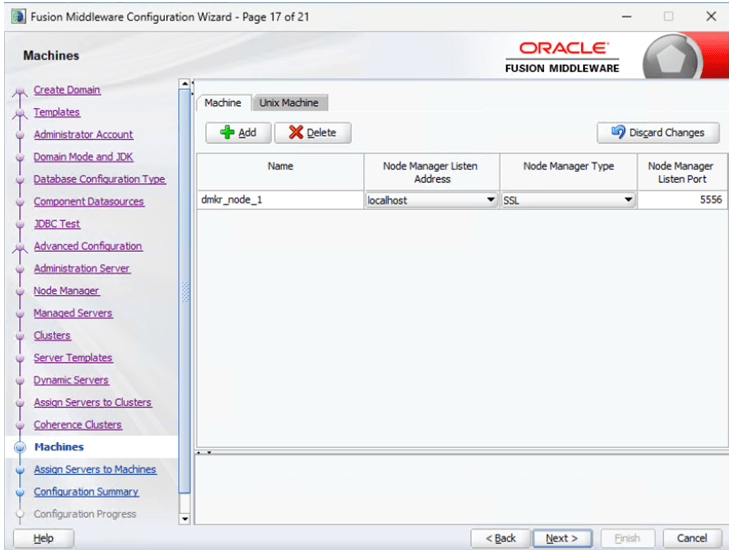Click the Next button
The height and width of the screenshot is (550, 729).
(562, 538)
